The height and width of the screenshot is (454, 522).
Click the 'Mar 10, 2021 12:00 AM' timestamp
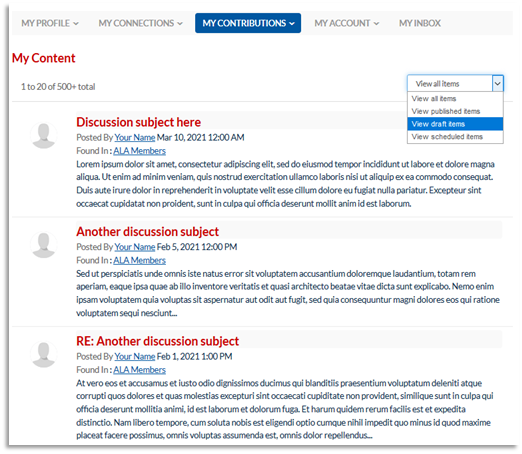coord(201,137)
